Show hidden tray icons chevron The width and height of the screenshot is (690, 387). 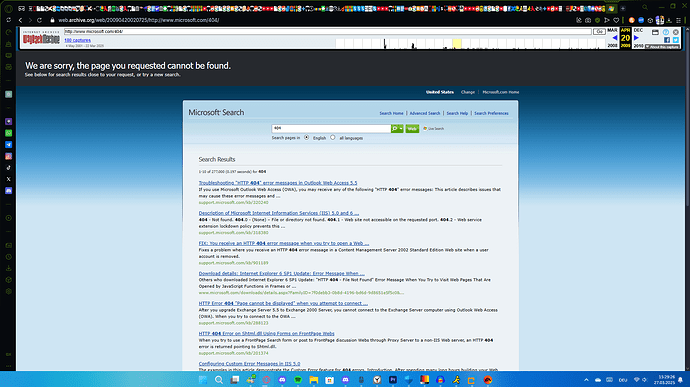click(586, 380)
